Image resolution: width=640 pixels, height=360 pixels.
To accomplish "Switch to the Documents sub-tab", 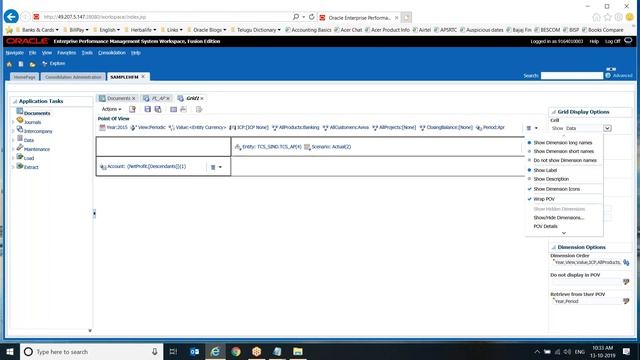I will (118, 98).
